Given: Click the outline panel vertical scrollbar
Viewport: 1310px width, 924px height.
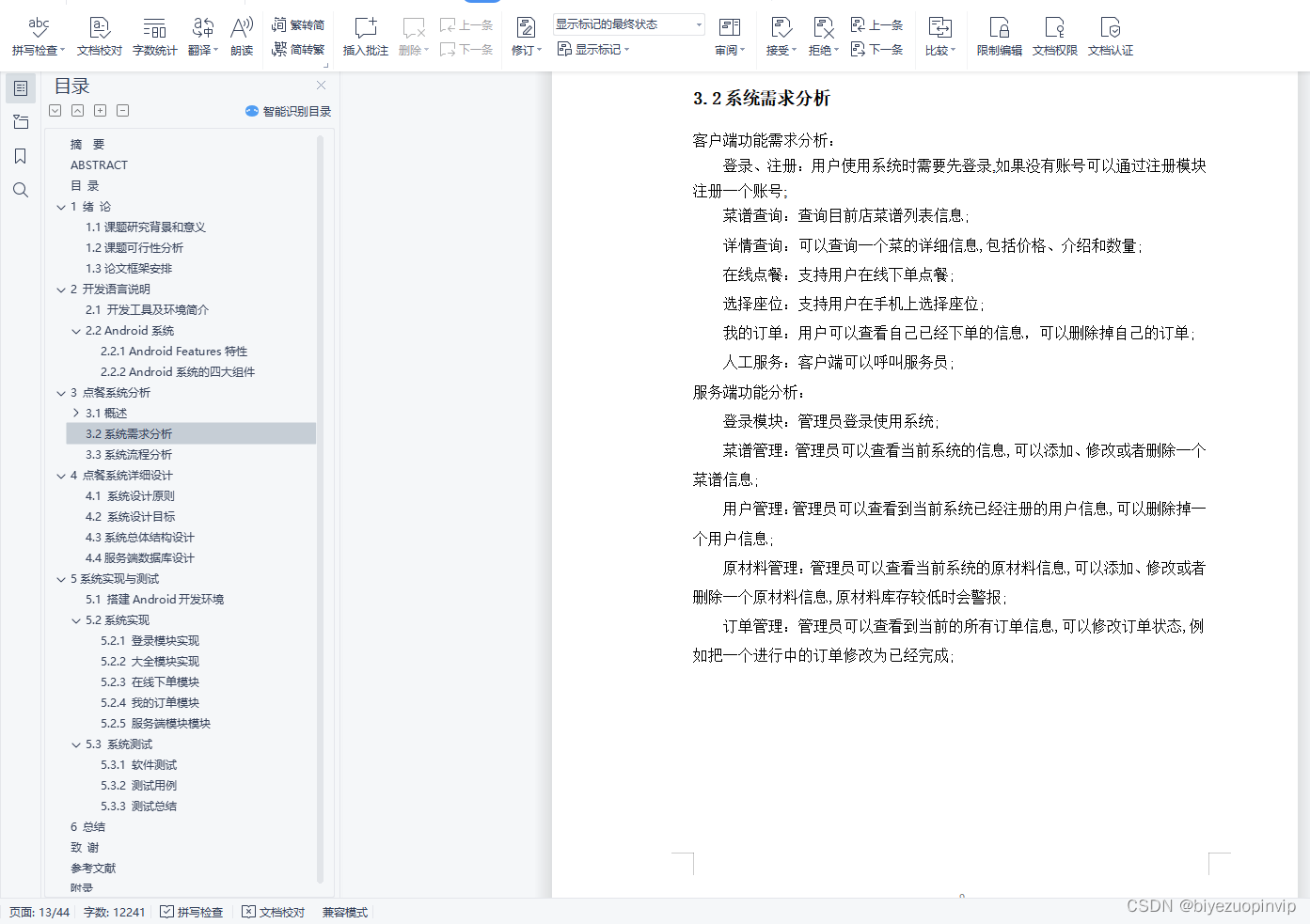Looking at the screenshot, I should pos(320,508).
